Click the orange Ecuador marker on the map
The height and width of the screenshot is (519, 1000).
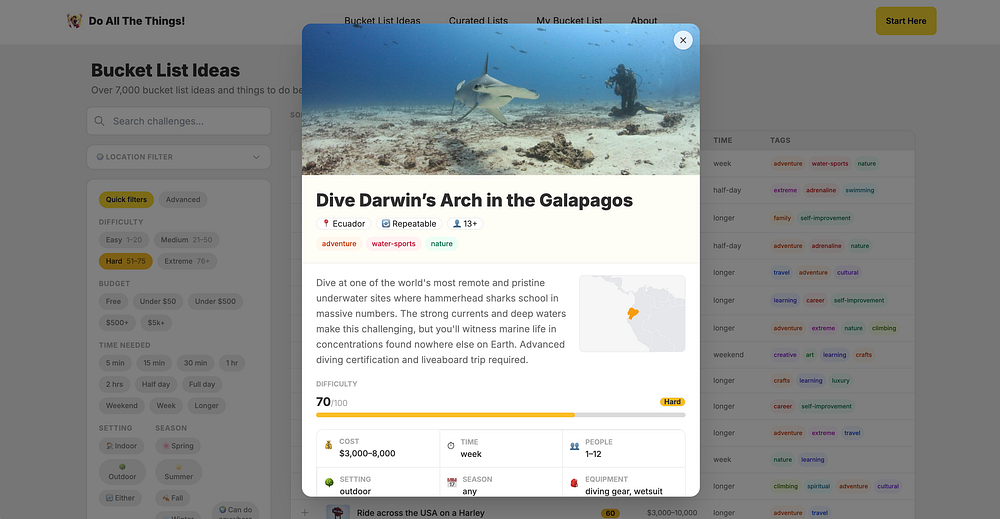click(x=633, y=313)
